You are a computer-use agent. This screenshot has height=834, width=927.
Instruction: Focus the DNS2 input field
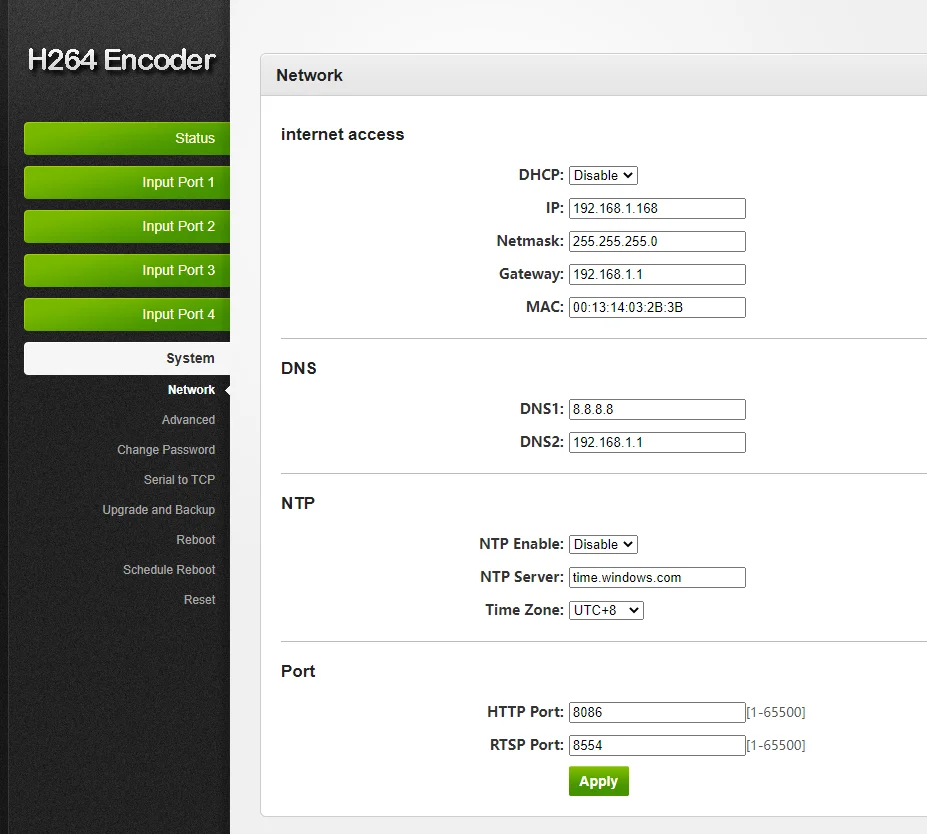(x=657, y=442)
